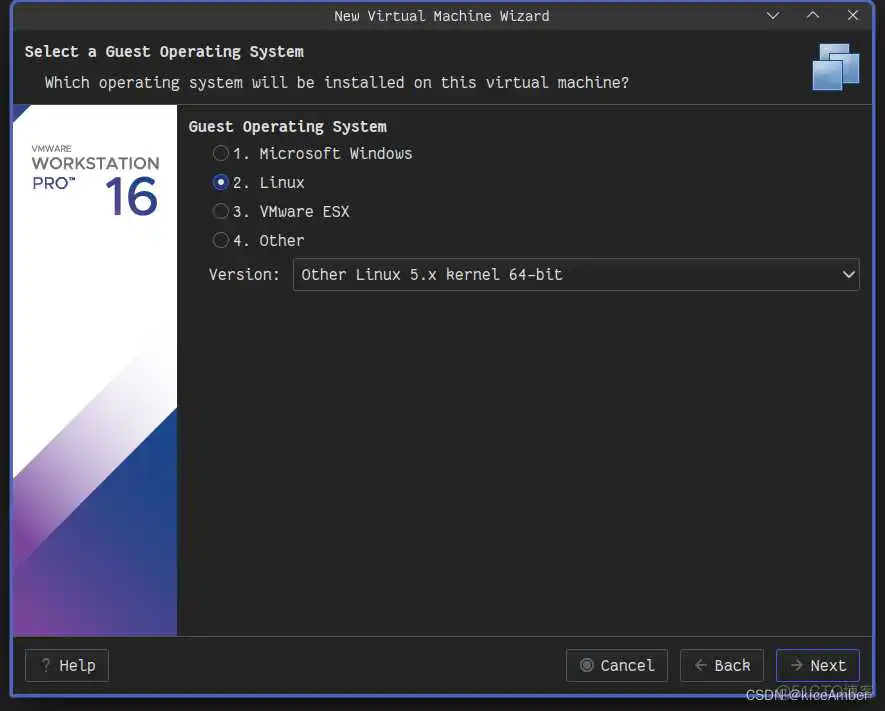Select the VMware ESX radio button
Image resolution: width=885 pixels, height=711 pixels.
point(220,211)
